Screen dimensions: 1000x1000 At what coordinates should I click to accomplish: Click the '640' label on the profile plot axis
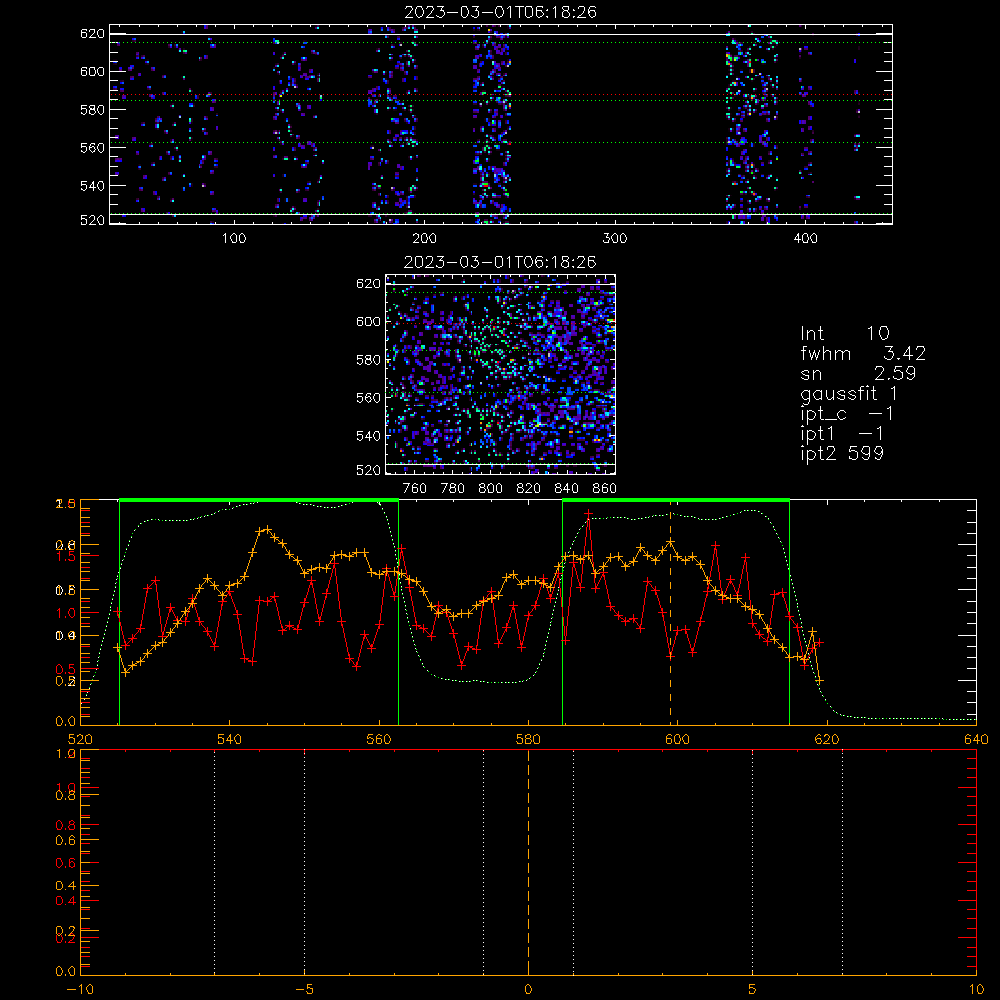(976, 740)
